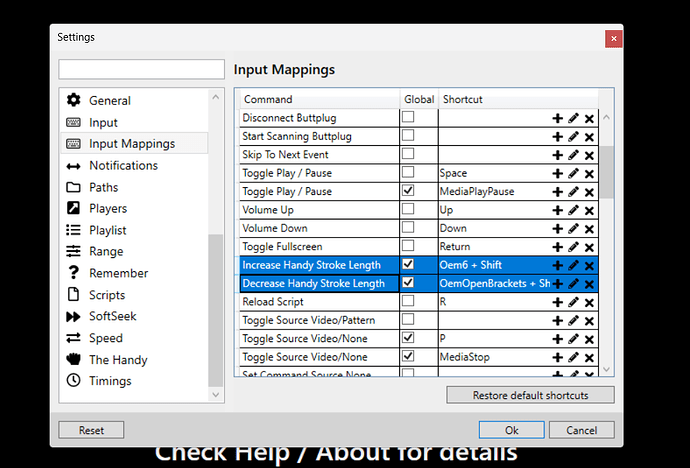Remove shortcut for Toggle Source Video/Pattern
Viewport: 690px width, 468px height.
589,321
